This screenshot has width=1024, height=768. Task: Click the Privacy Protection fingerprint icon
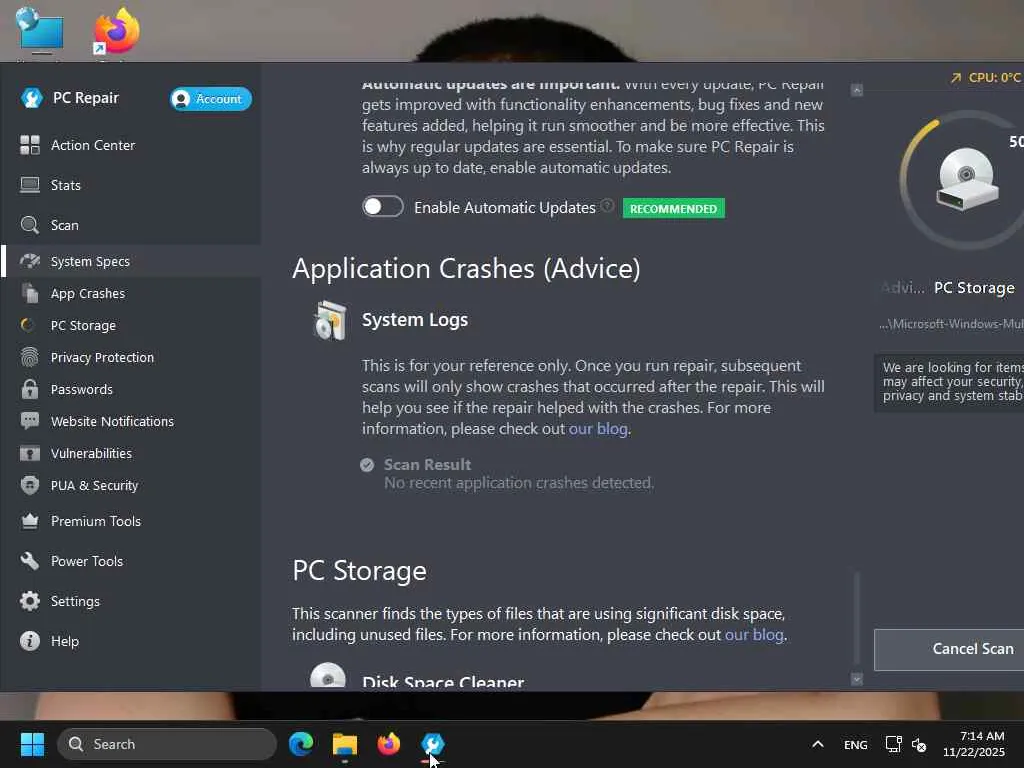pos(29,357)
